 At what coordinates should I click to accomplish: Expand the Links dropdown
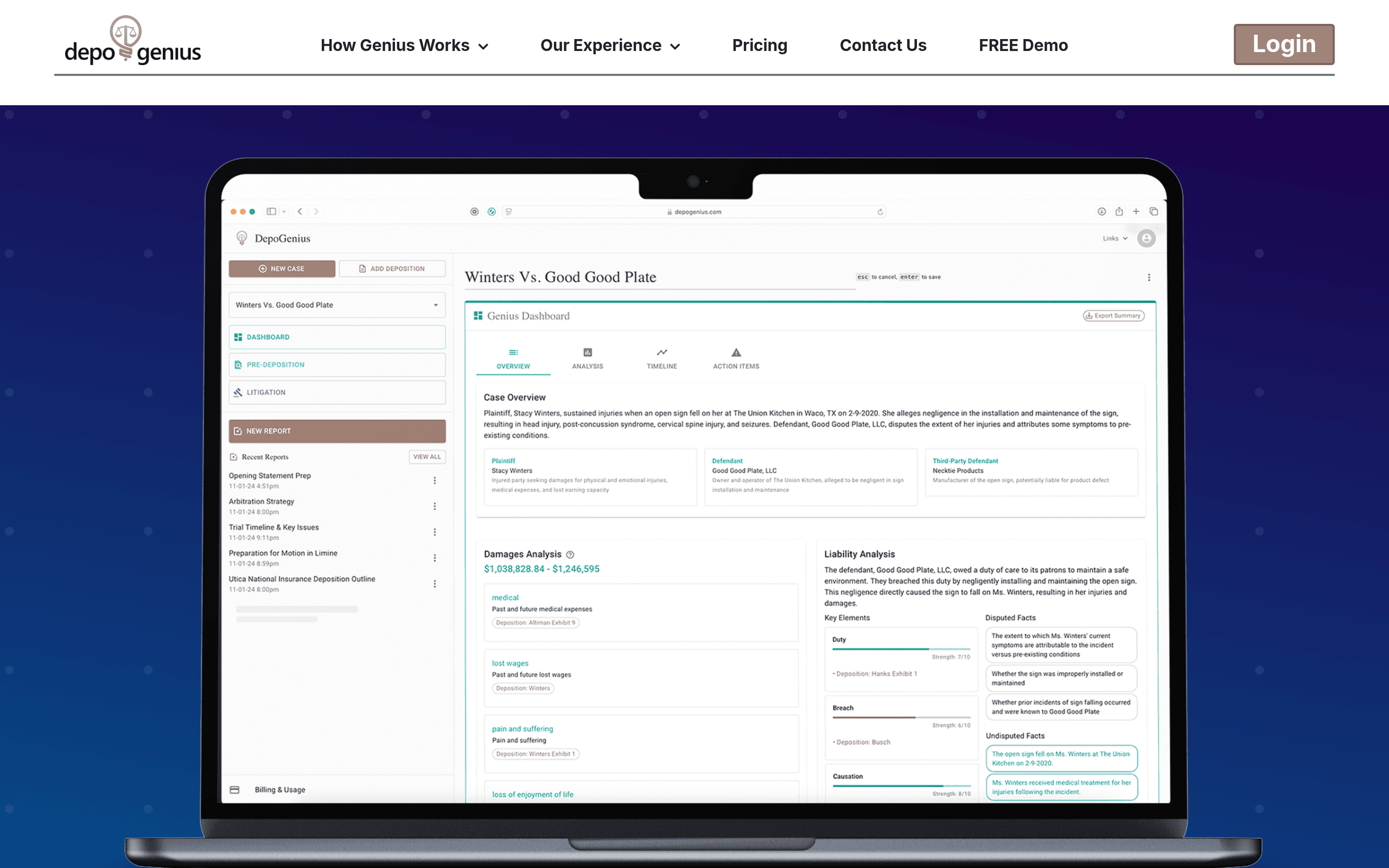[x=1114, y=238]
